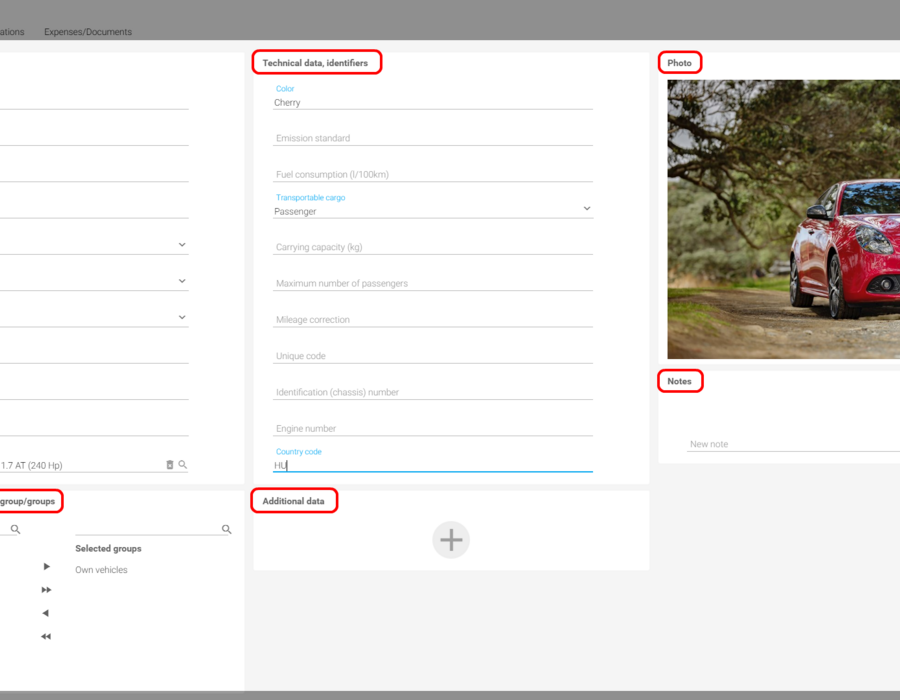Click the Fuel consumption (l/100km) field
The width and height of the screenshot is (900, 700).
click(x=433, y=174)
